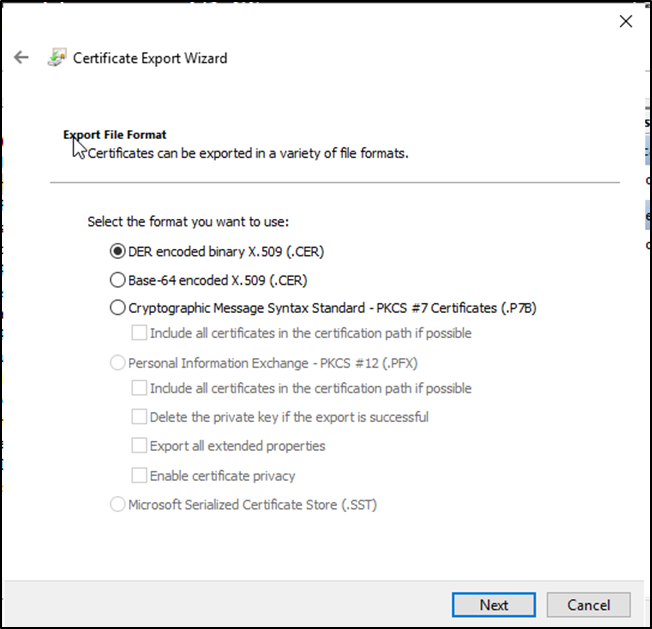Click the 'Certificates can be exported' description text
Screen dimensions: 652x629
[x=248, y=154]
